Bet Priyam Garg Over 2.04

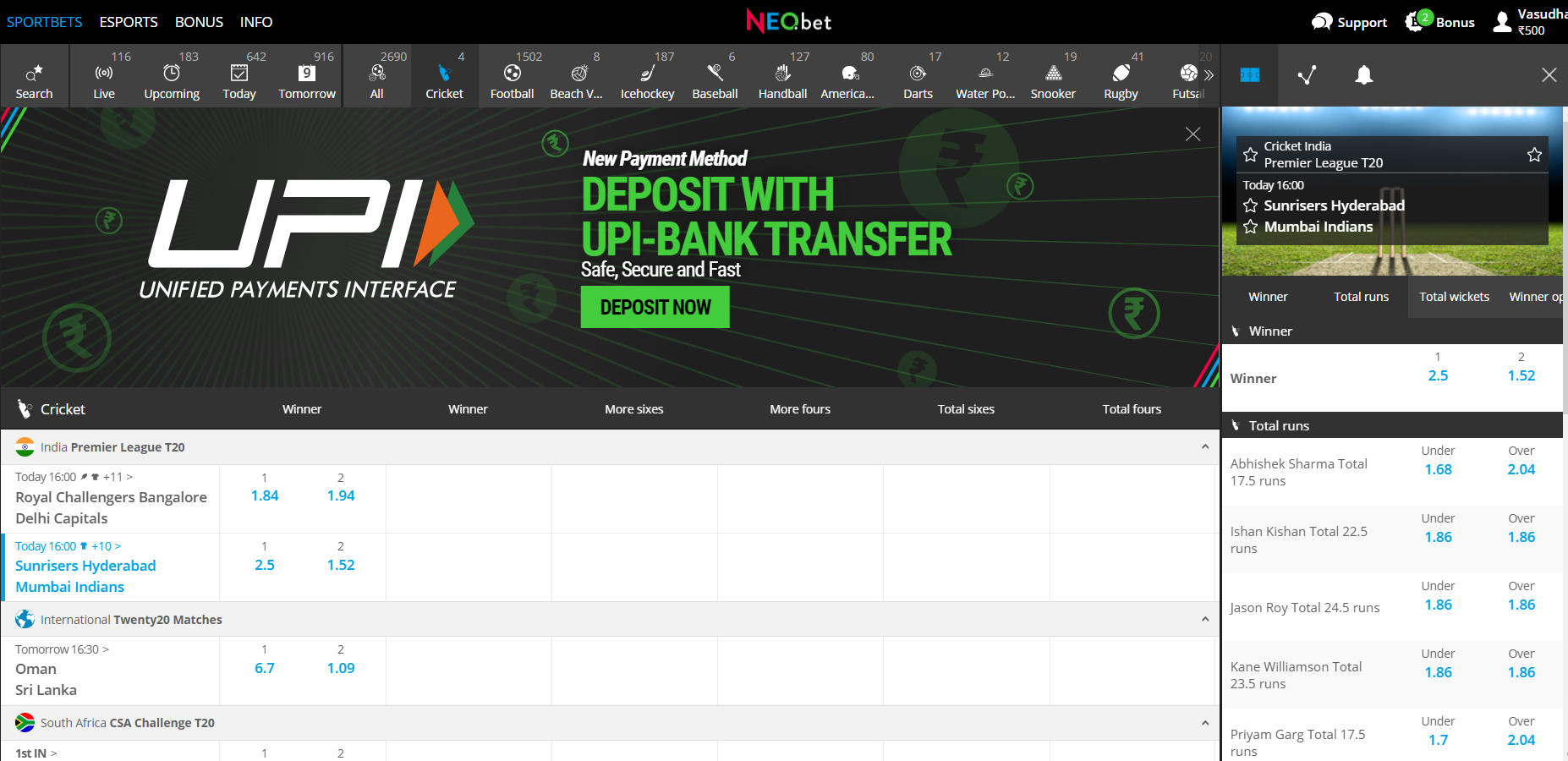pyautogui.click(x=1521, y=740)
